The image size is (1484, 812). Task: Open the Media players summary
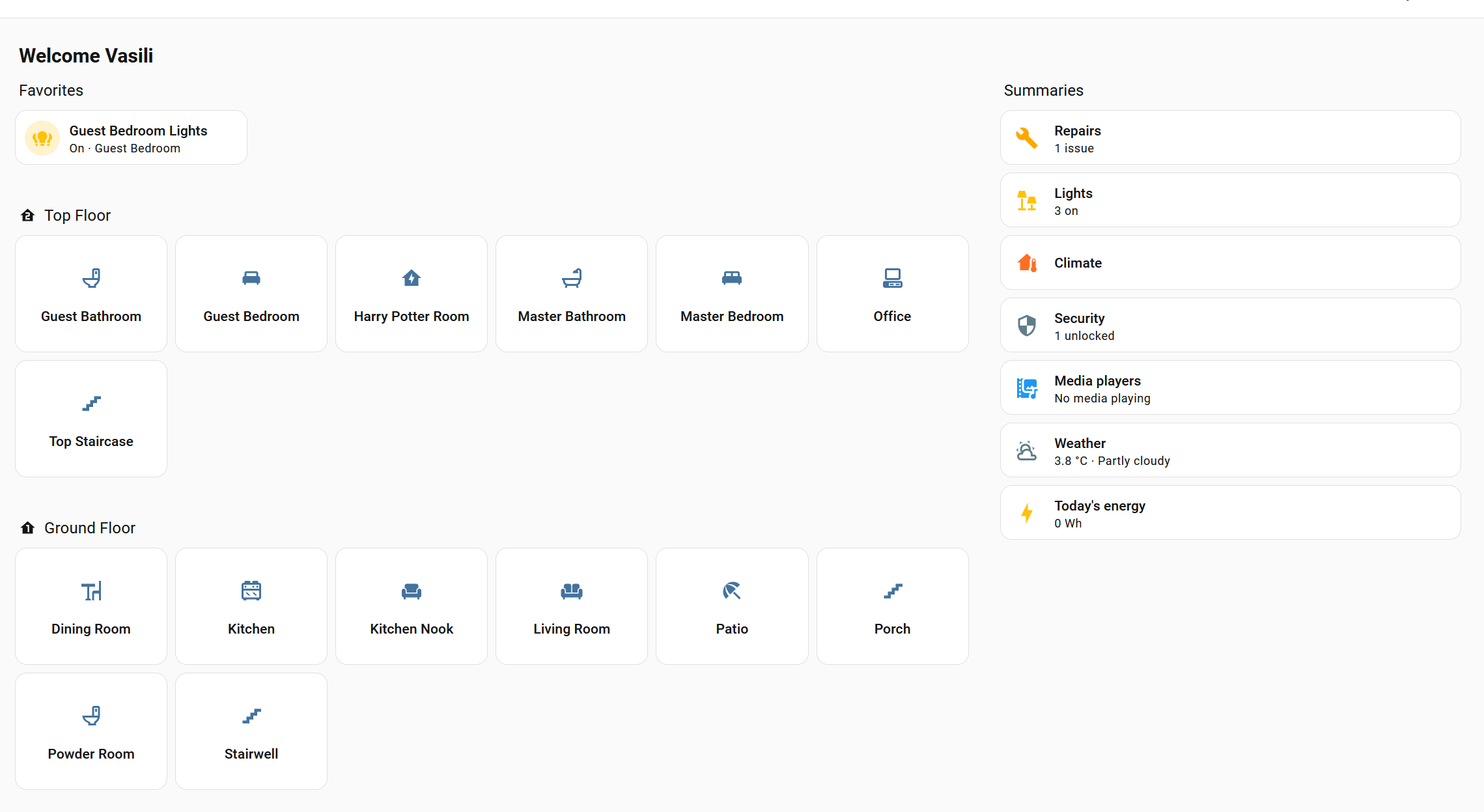(1230, 388)
